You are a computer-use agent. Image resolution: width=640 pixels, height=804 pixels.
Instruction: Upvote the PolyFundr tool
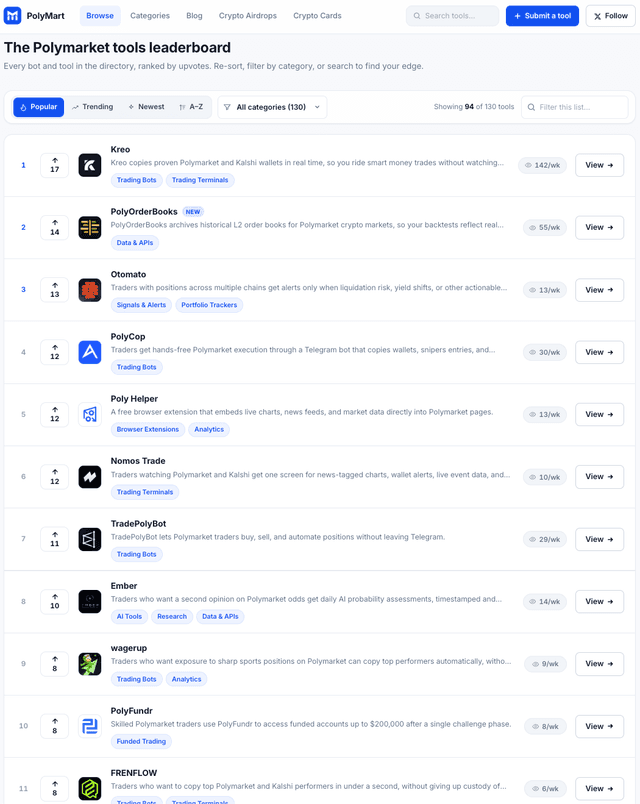(x=54, y=727)
